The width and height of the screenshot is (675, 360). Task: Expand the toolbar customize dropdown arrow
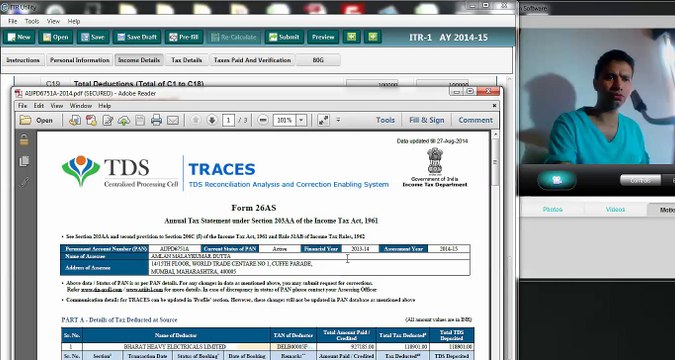[x=338, y=120]
